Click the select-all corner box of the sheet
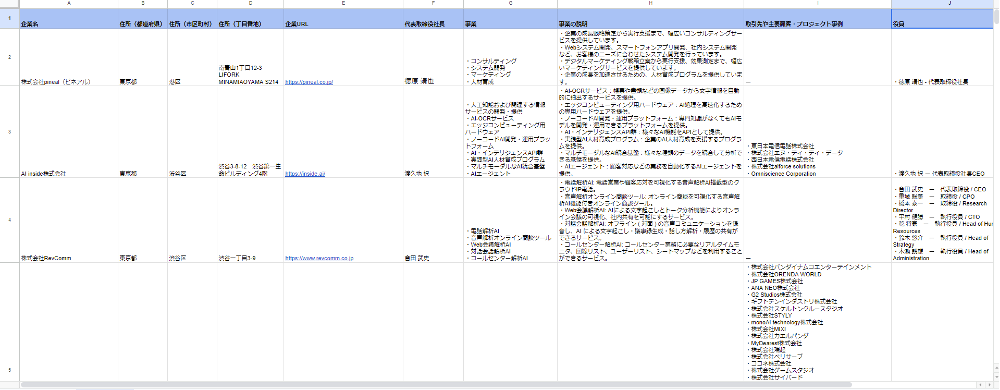Viewport: 1000px width, 390px height. pos(10,4)
